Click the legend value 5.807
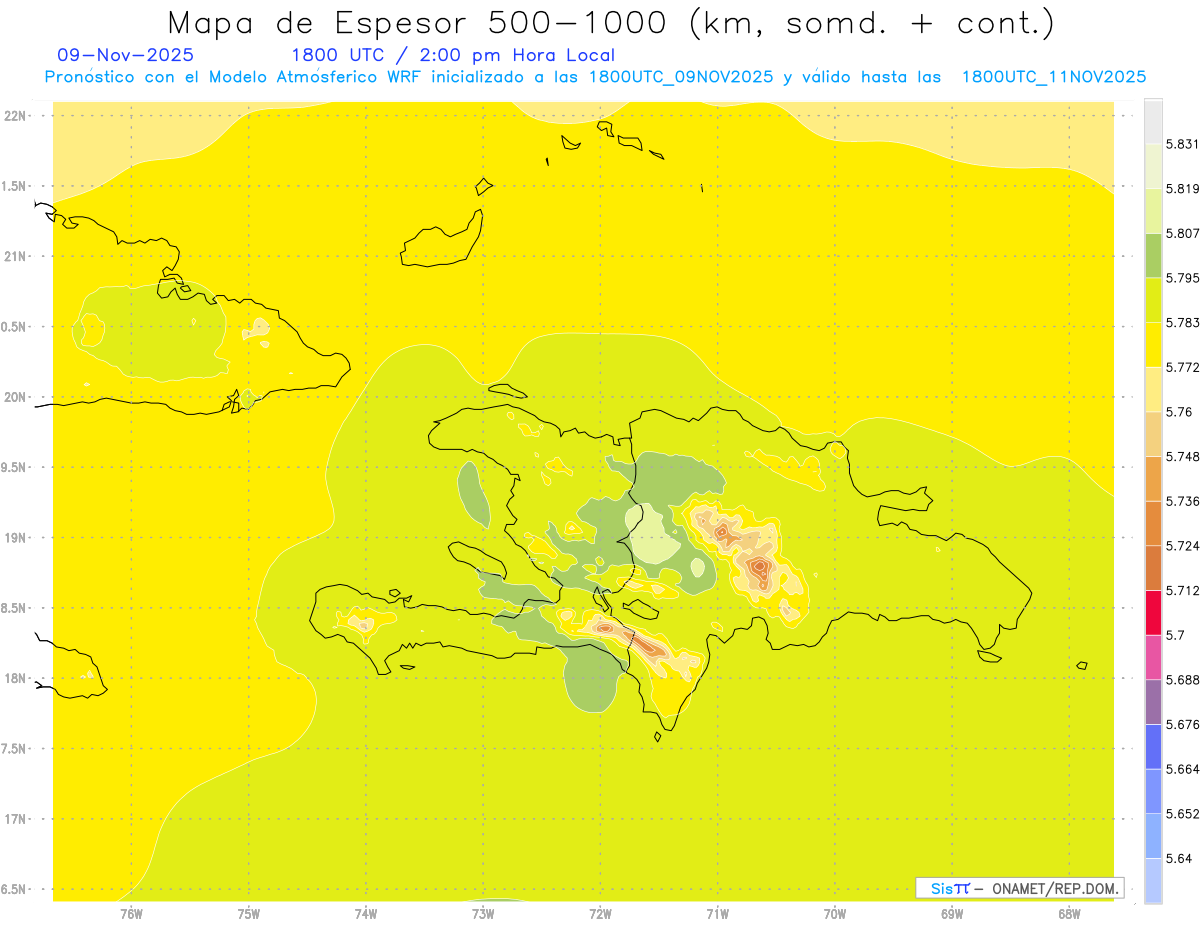1200x927 pixels. (1182, 233)
